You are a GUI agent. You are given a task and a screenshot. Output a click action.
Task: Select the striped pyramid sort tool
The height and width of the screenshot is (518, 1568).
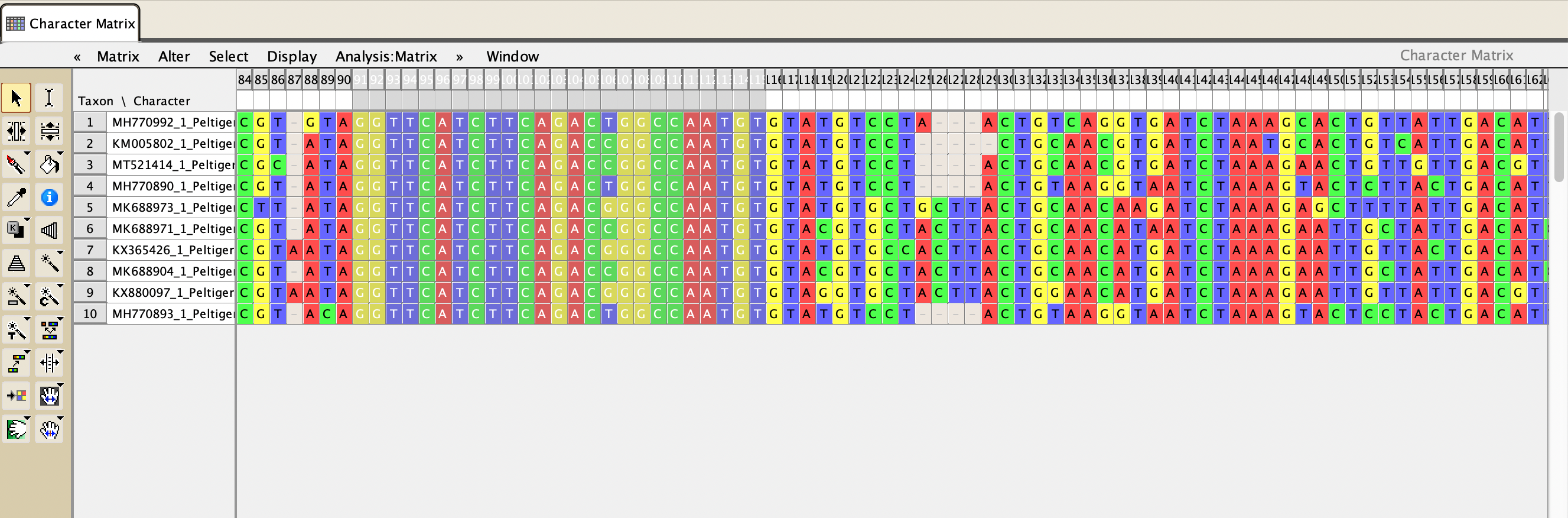click(x=16, y=263)
